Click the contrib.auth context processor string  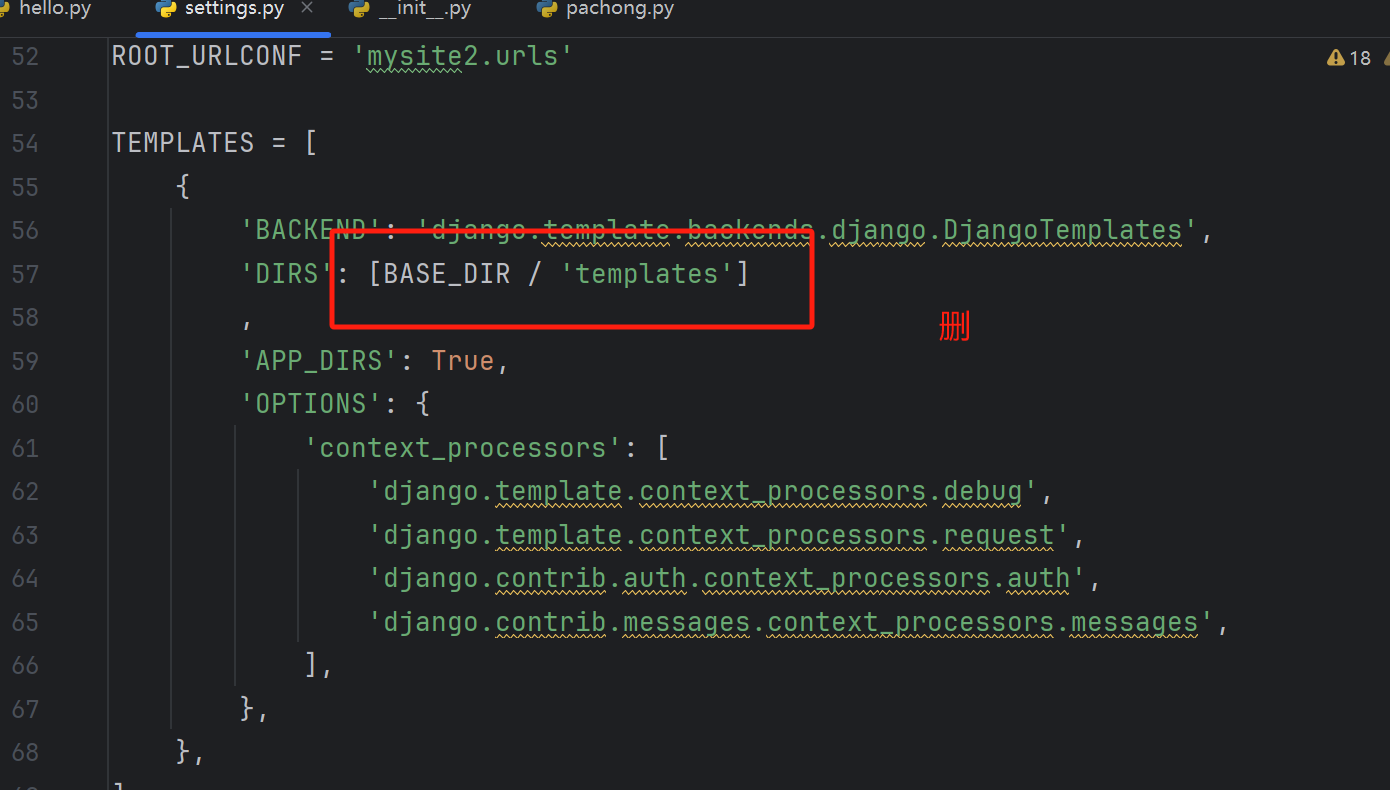click(x=727, y=578)
